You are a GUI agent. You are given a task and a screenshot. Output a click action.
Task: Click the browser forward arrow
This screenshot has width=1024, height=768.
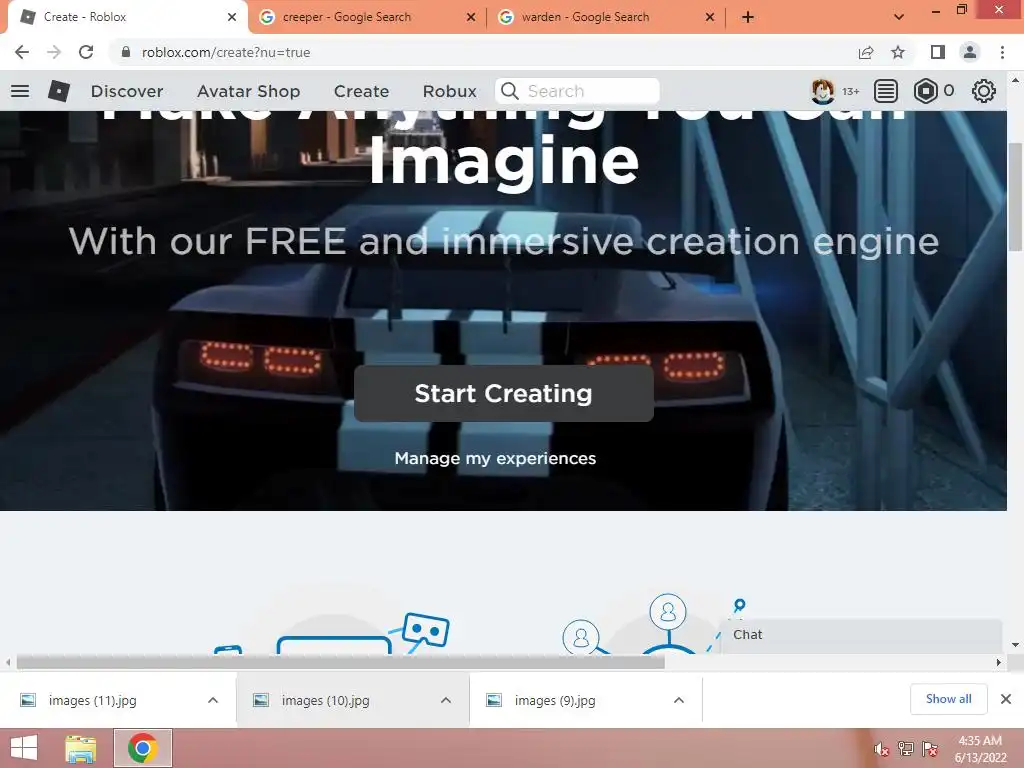click(x=54, y=52)
